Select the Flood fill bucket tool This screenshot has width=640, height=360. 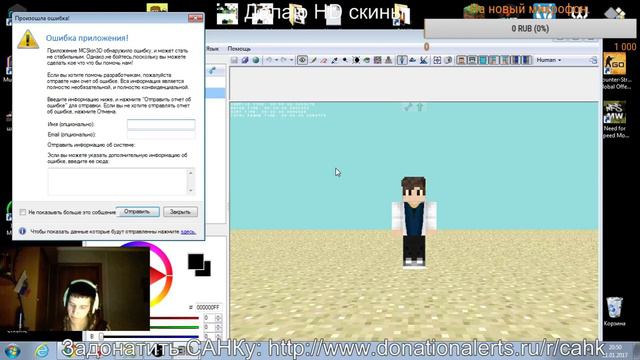coord(367,60)
